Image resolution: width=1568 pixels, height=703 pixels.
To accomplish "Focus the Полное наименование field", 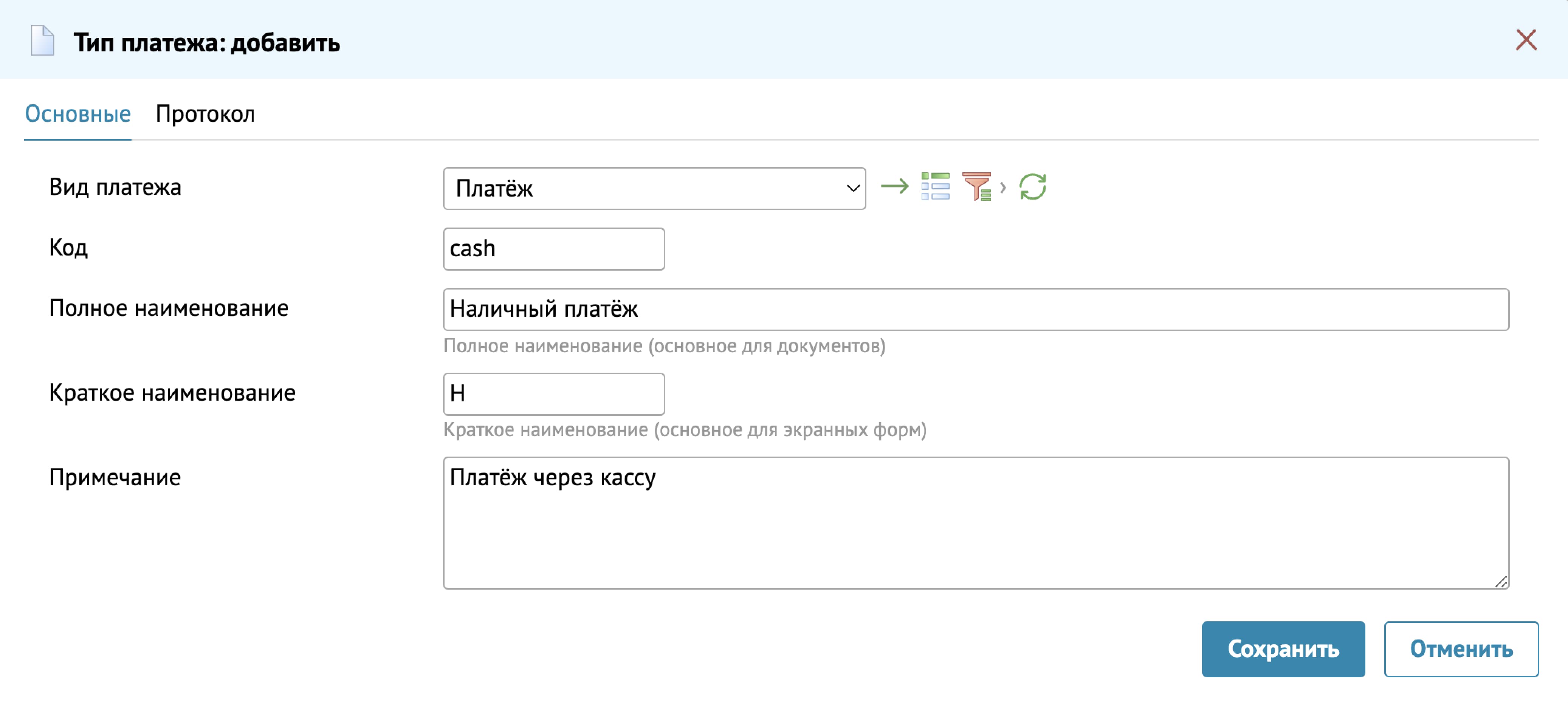I will point(976,309).
